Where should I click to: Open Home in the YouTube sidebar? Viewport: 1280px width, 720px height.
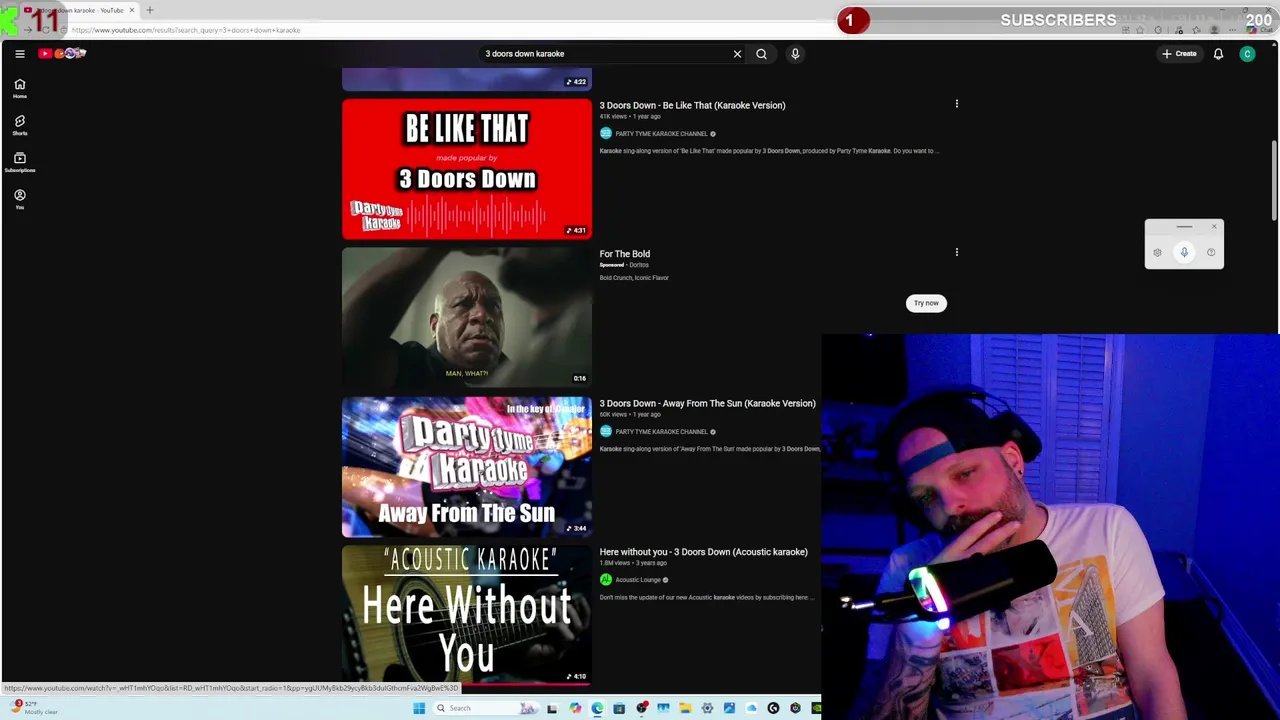[x=19, y=89]
